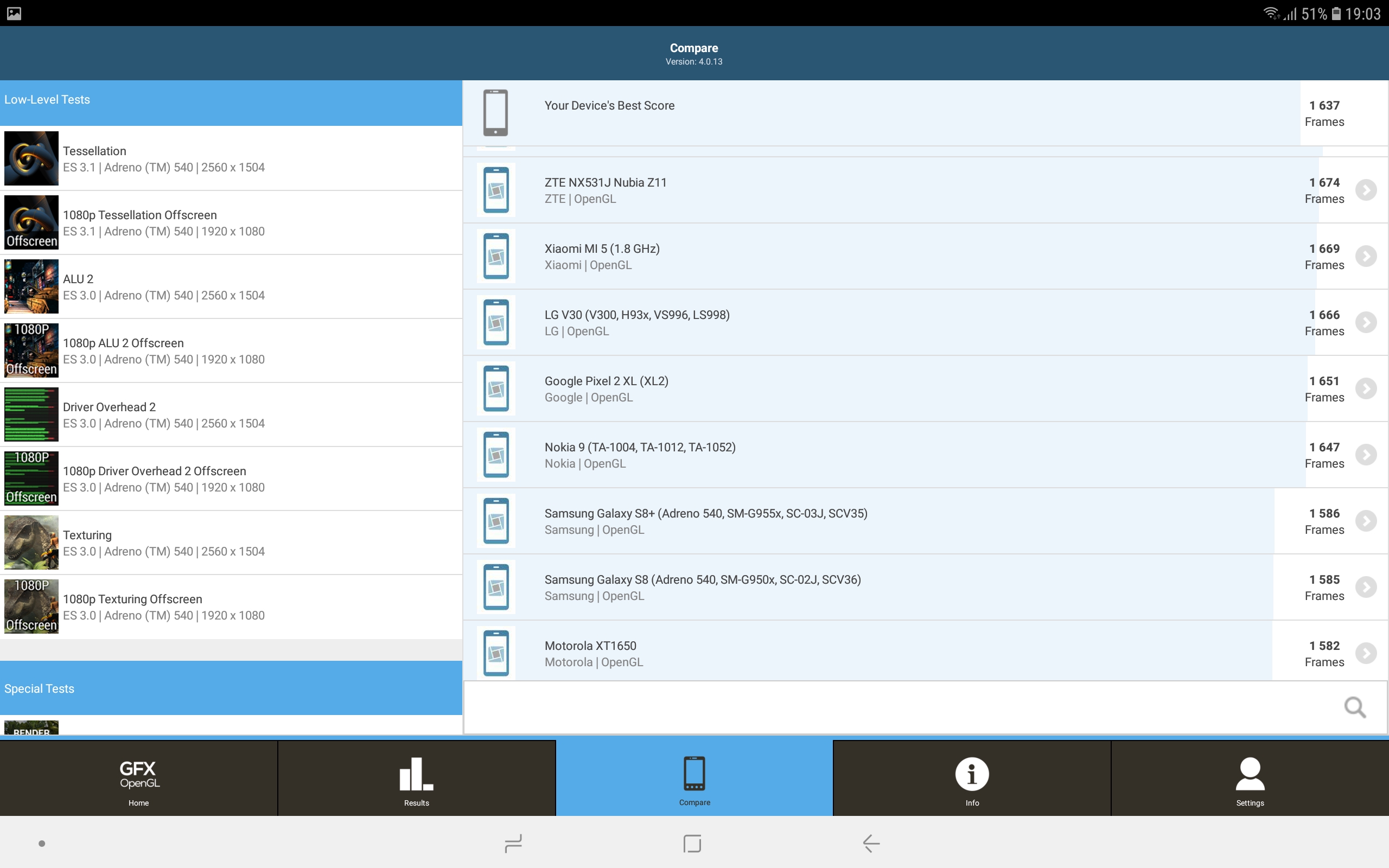Click the LG V30 device icon

pos(496,322)
